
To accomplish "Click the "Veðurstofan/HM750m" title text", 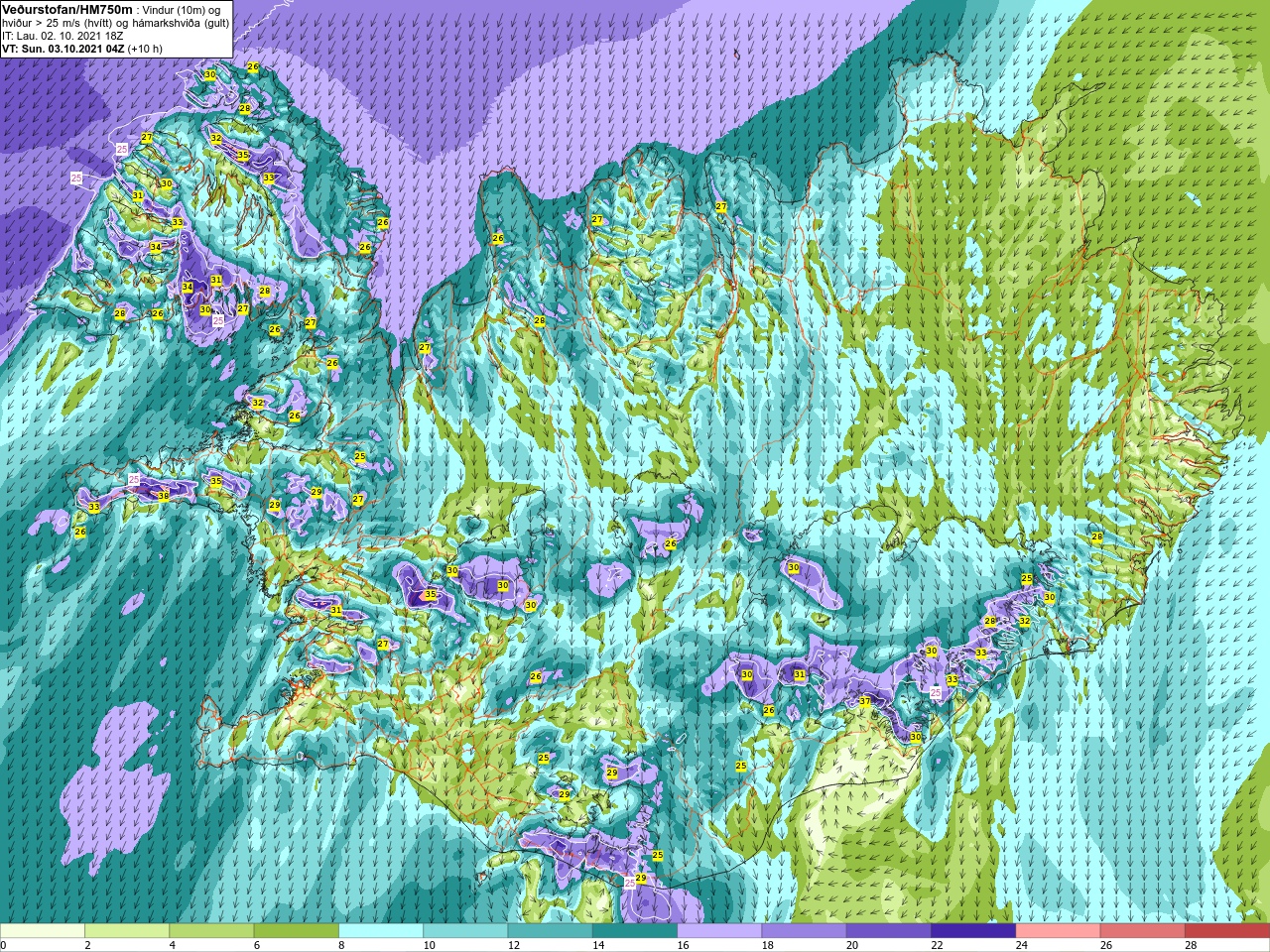I will (67, 9).
